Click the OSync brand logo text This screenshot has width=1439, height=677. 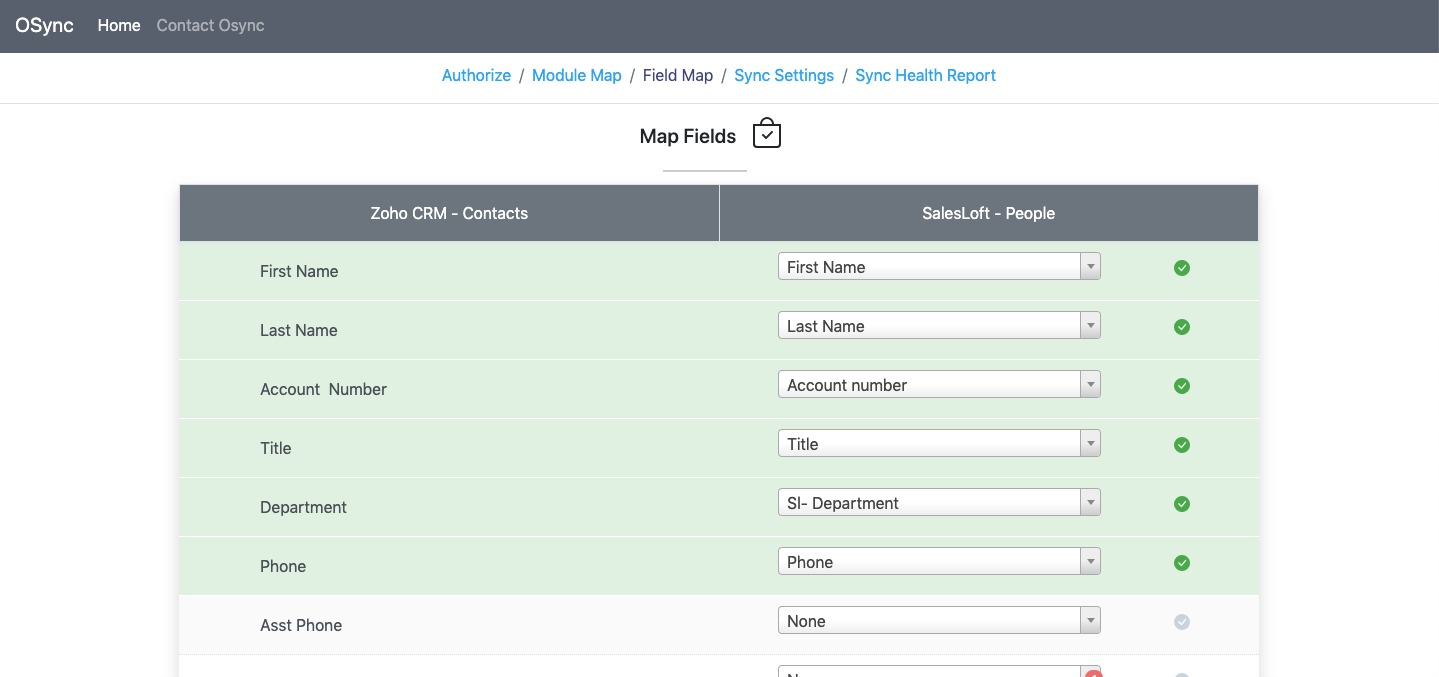[x=45, y=26]
